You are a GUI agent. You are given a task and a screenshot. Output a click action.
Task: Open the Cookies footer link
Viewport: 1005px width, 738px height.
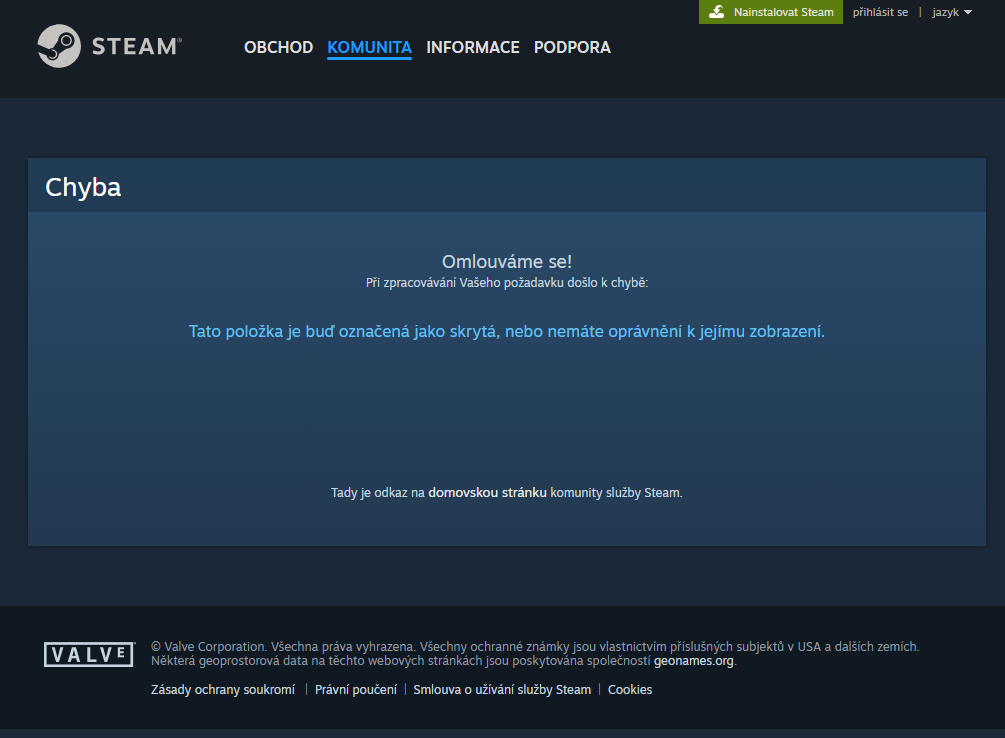[630, 689]
